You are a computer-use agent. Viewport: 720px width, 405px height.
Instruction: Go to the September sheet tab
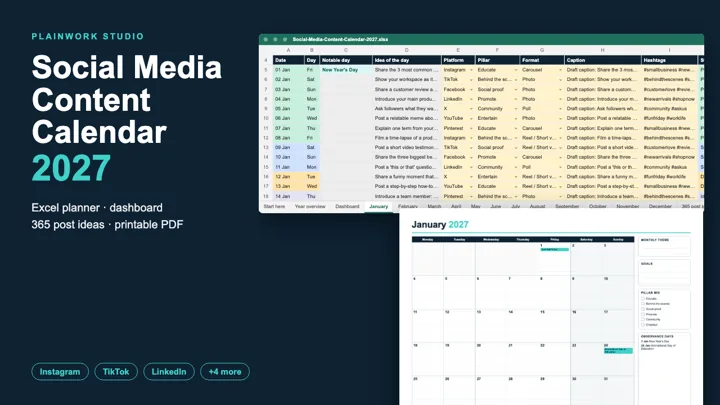[x=567, y=207]
